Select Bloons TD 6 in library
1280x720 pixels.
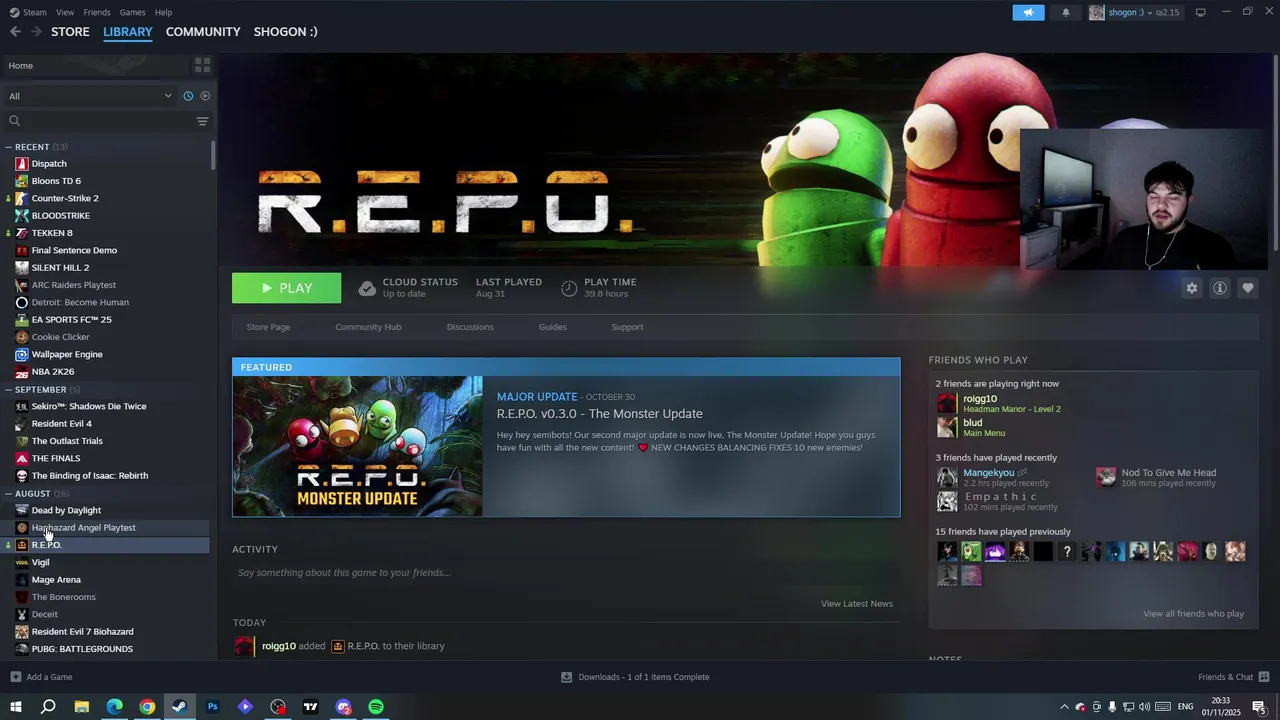[56, 181]
